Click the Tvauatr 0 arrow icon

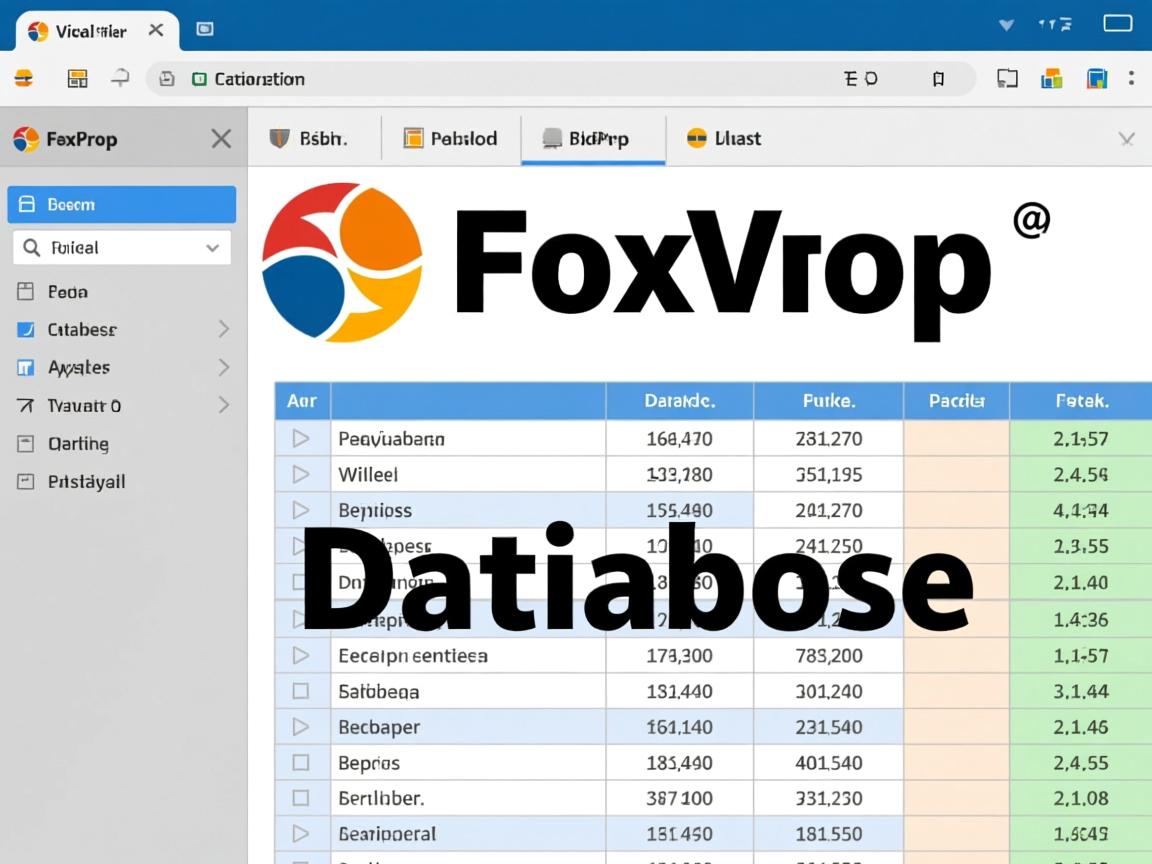click(26, 406)
